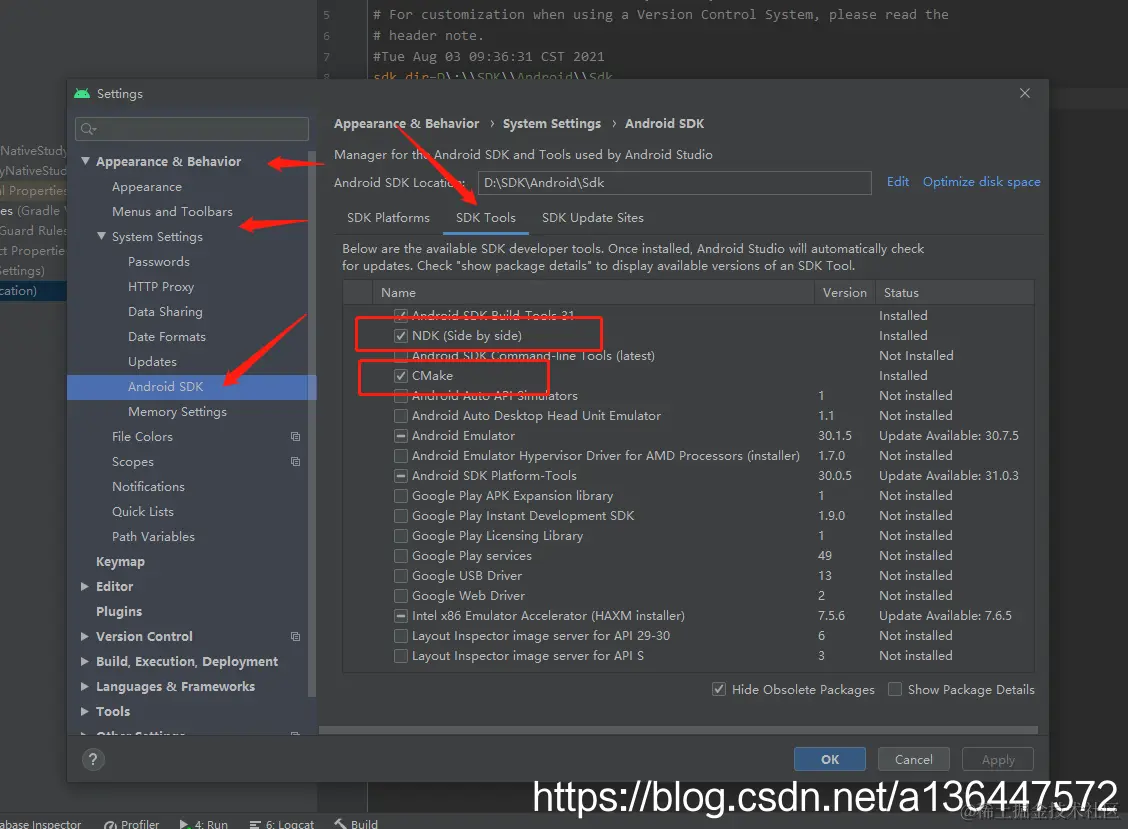Viewport: 1128px width, 829px height.
Task: Click the System Settings breadcrumb
Action: coord(552,124)
